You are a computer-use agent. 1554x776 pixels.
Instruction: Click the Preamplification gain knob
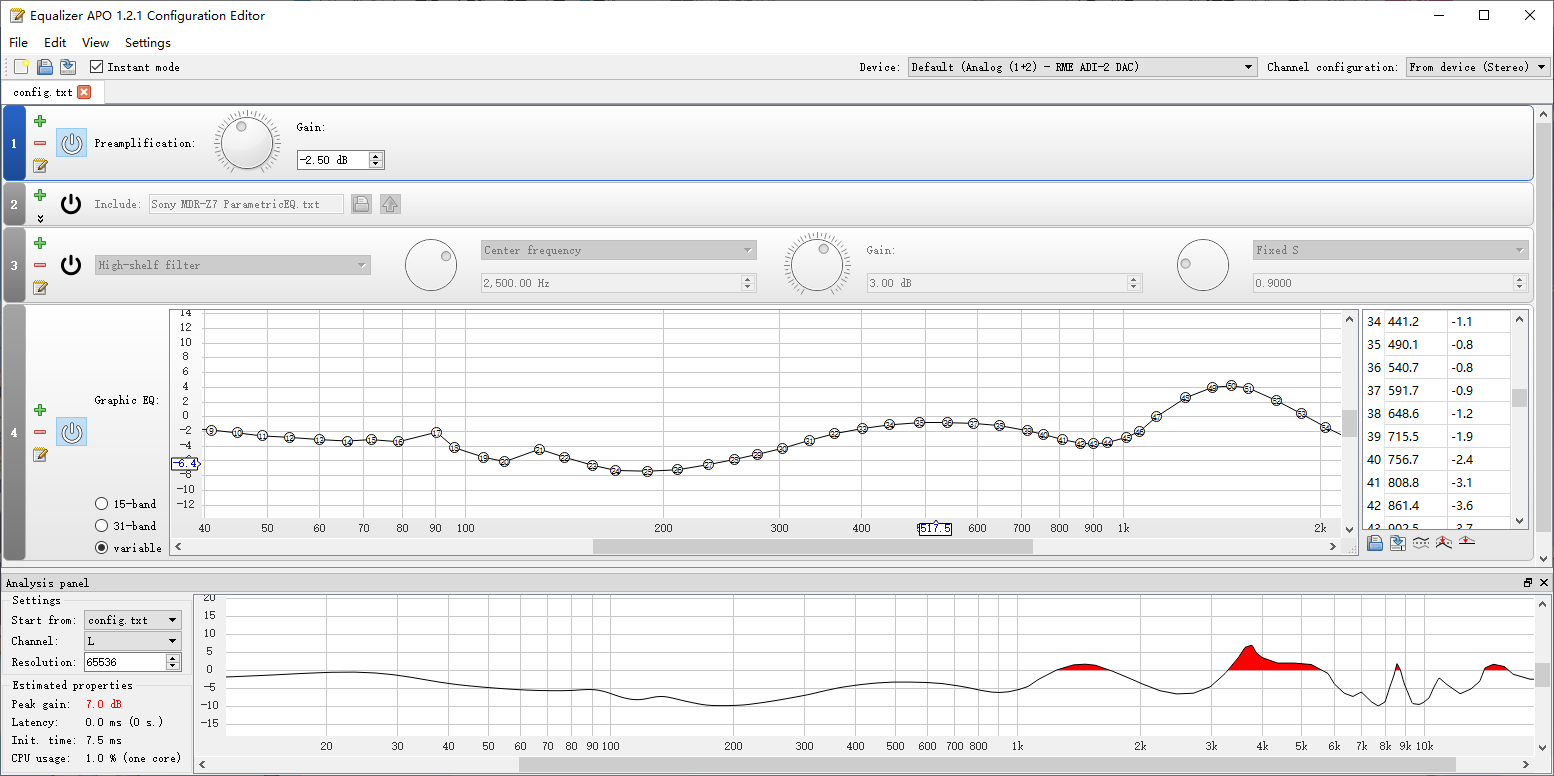247,143
